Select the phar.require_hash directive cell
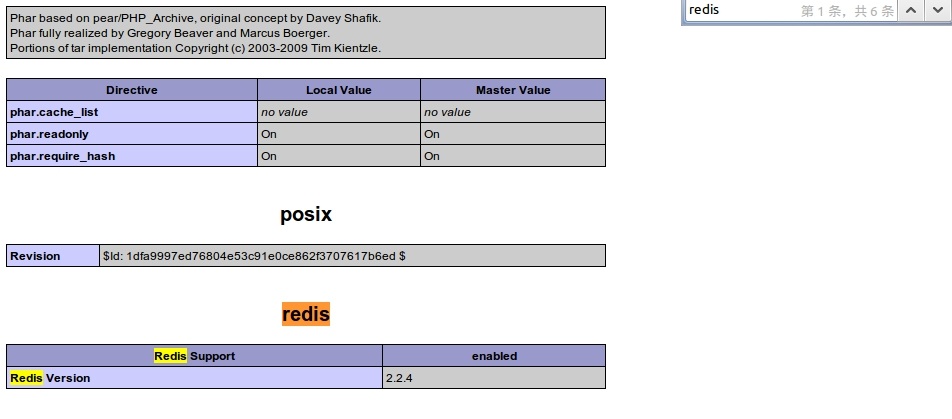Image resolution: width=952 pixels, height=419 pixels. 62,156
